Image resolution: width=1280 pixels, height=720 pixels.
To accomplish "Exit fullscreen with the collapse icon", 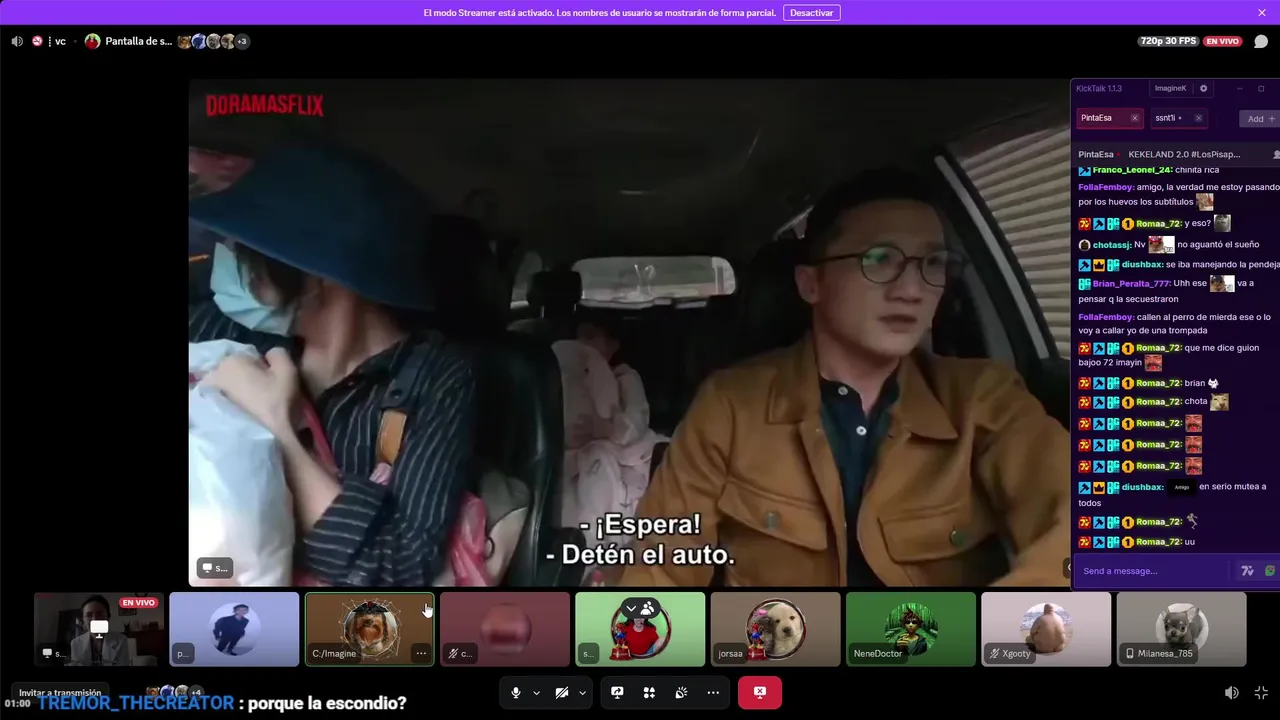I will tap(1261, 693).
